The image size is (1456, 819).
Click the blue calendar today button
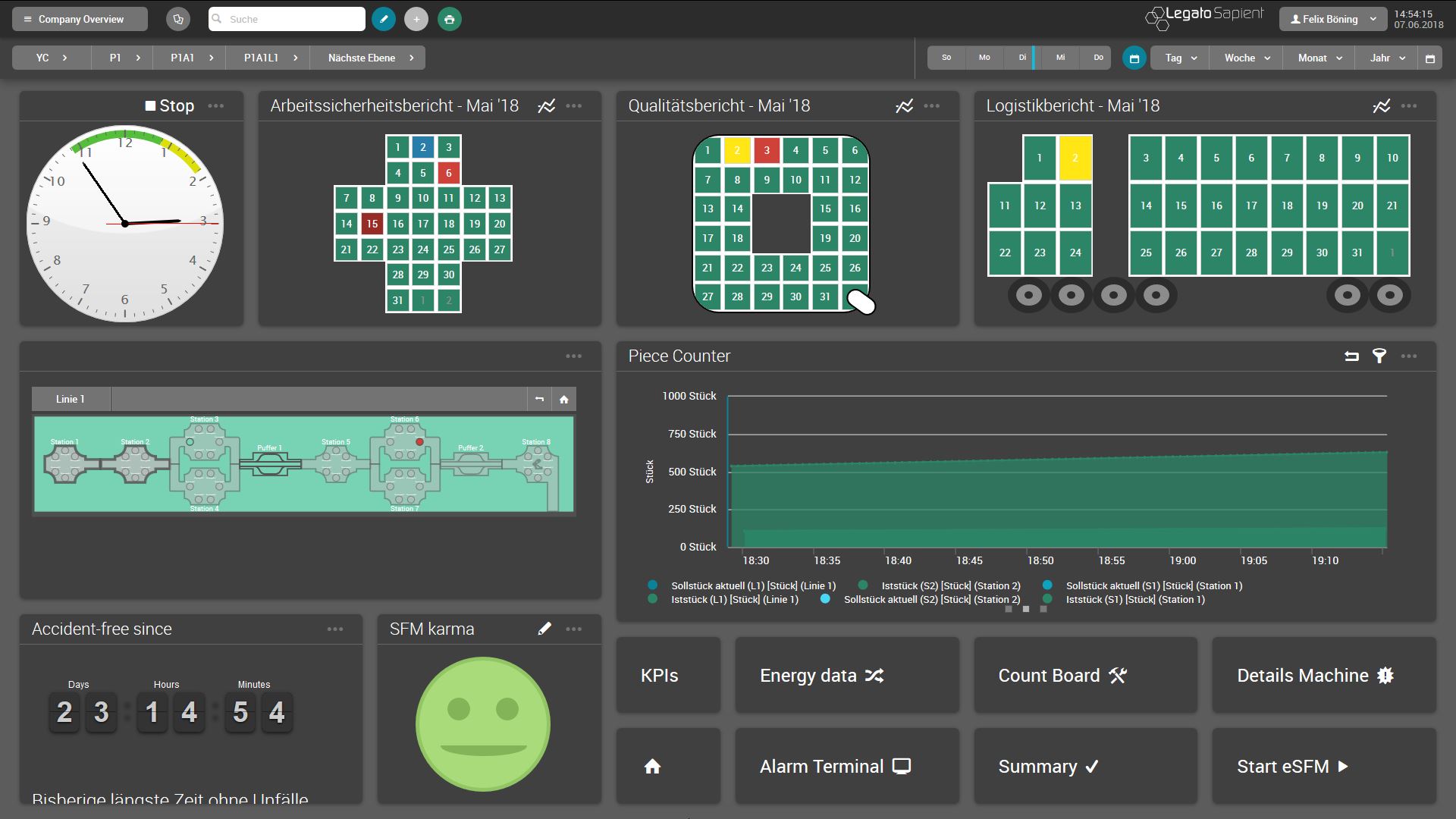(x=1134, y=58)
